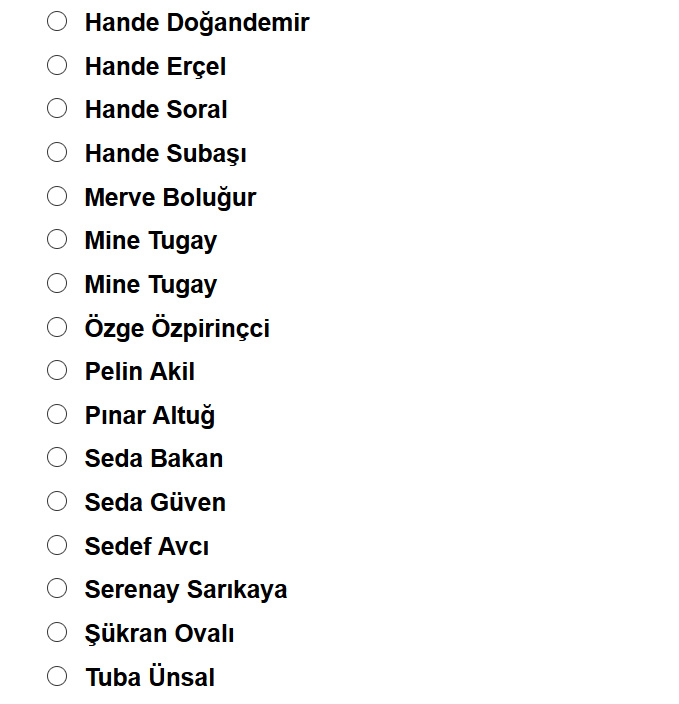Screen dimensions: 679x704
Task: Click the Hande Erçel name label
Action: [x=155, y=67]
